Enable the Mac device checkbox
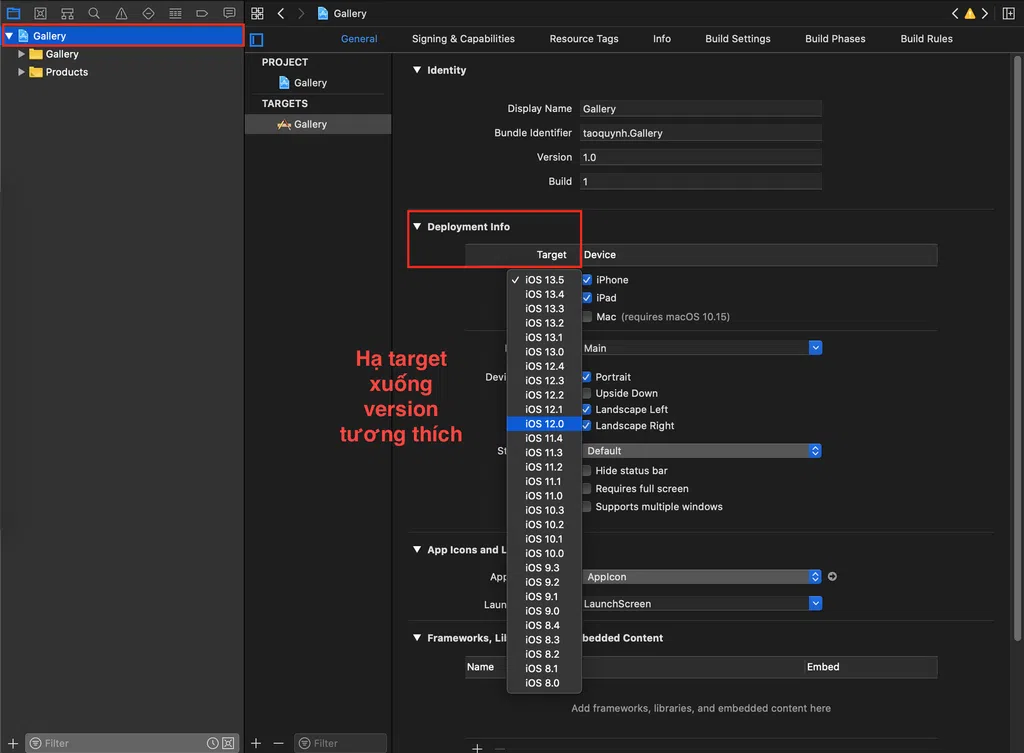The height and width of the screenshot is (753, 1024). click(587, 317)
